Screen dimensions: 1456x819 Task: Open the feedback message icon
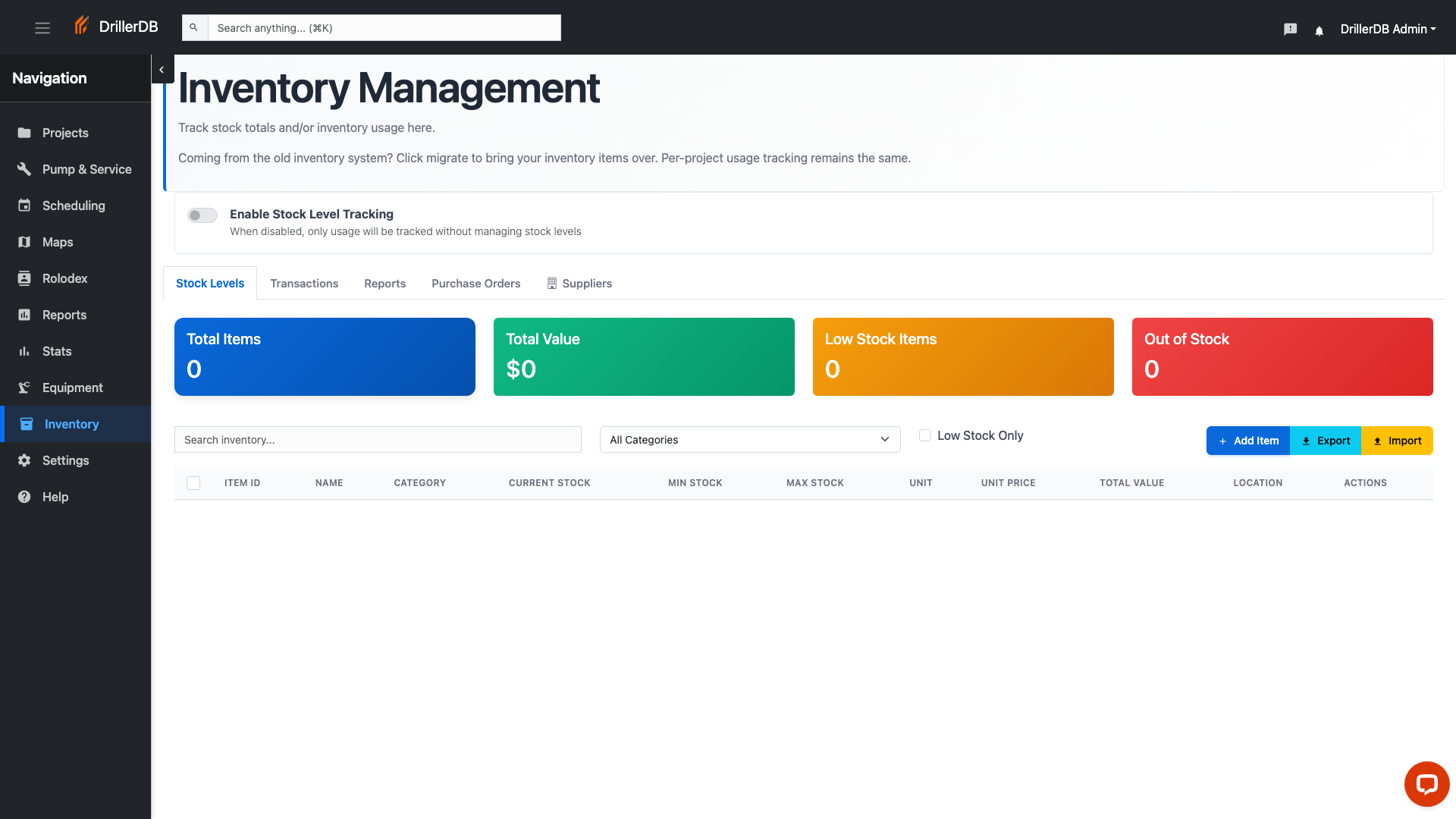tap(1290, 30)
